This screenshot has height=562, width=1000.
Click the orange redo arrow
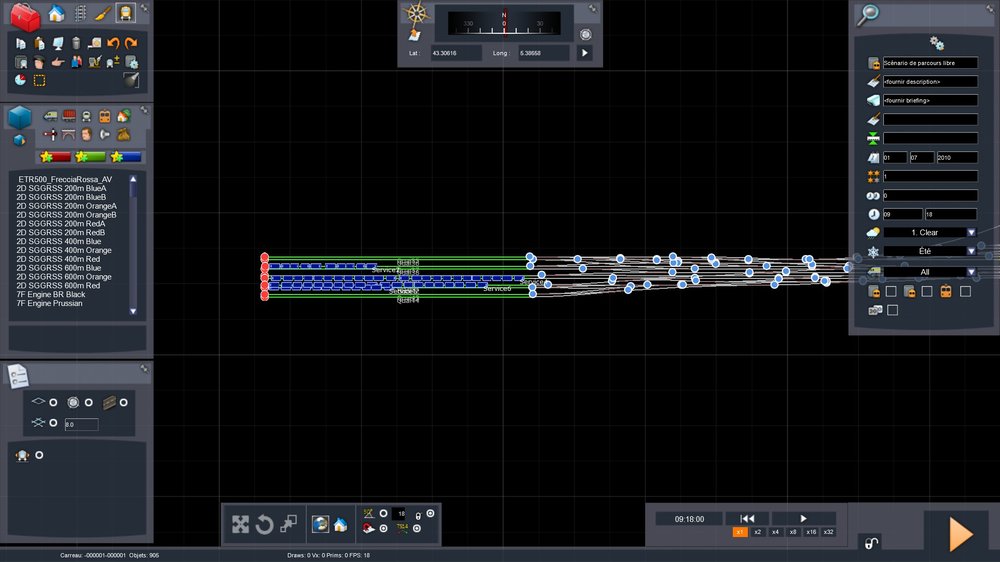pyautogui.click(x=131, y=43)
